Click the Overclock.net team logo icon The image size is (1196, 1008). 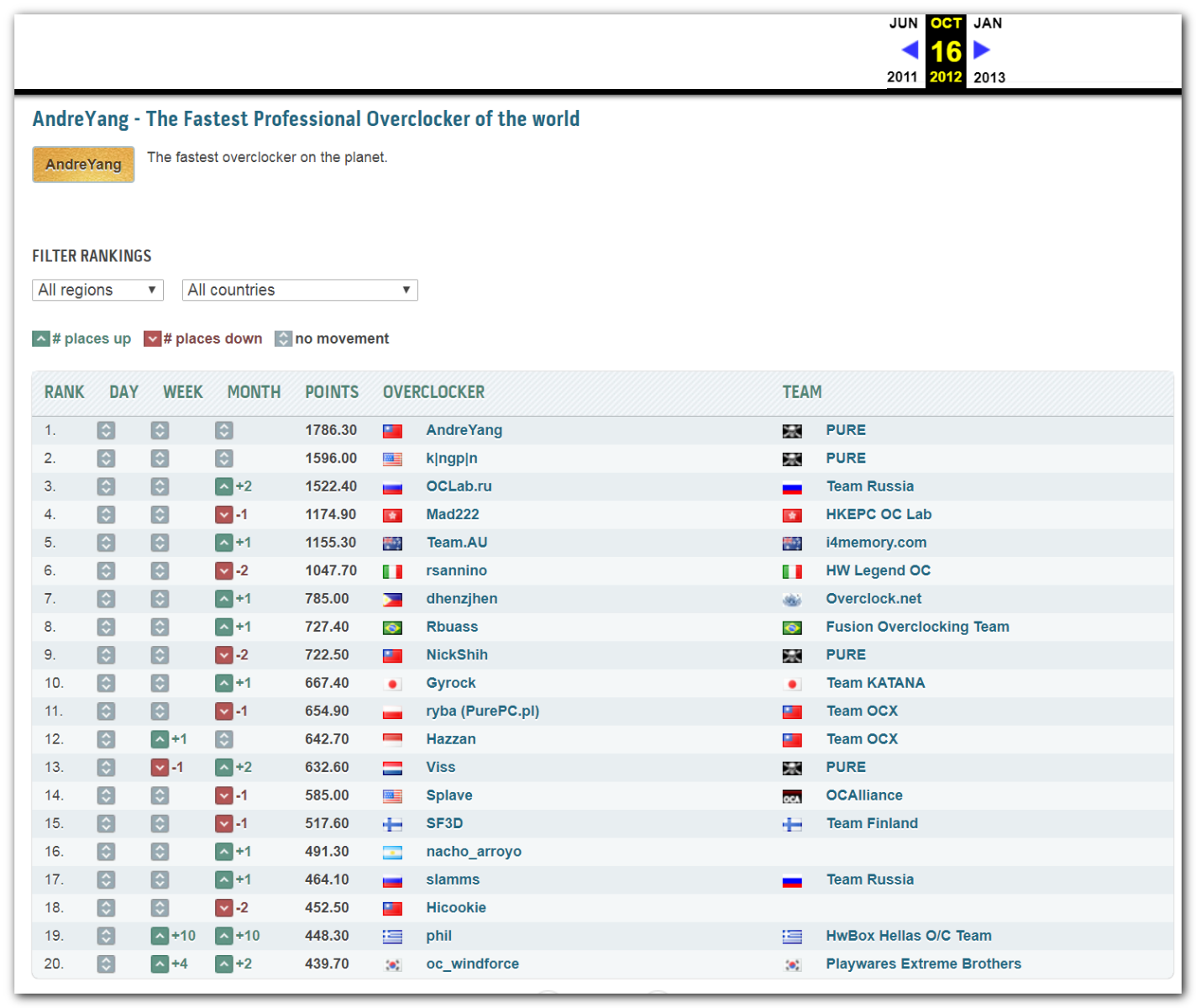pyautogui.click(x=792, y=600)
